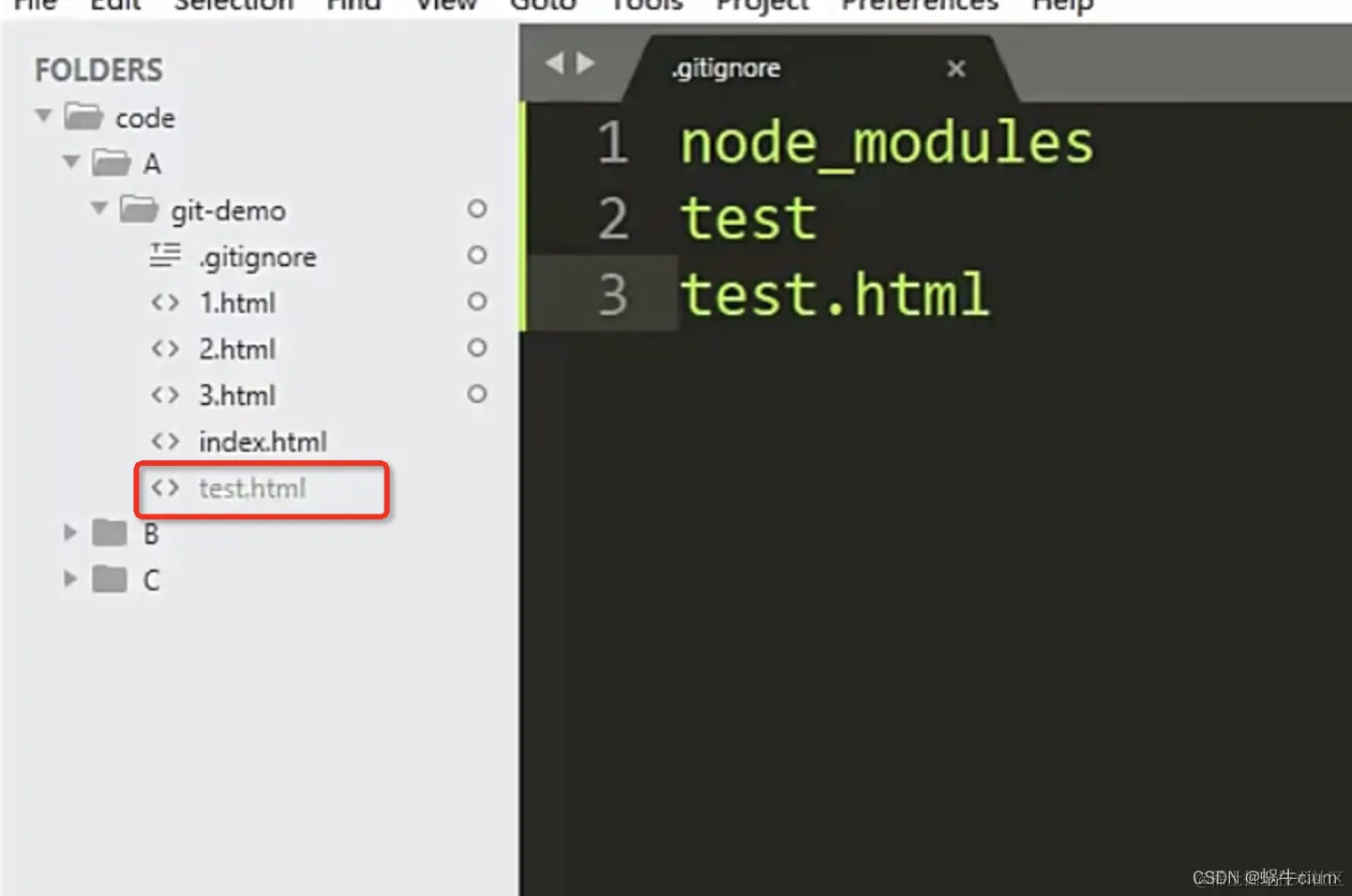Click the FOLDERS sidebar heading
The height and width of the screenshot is (896, 1352).
click(x=98, y=70)
